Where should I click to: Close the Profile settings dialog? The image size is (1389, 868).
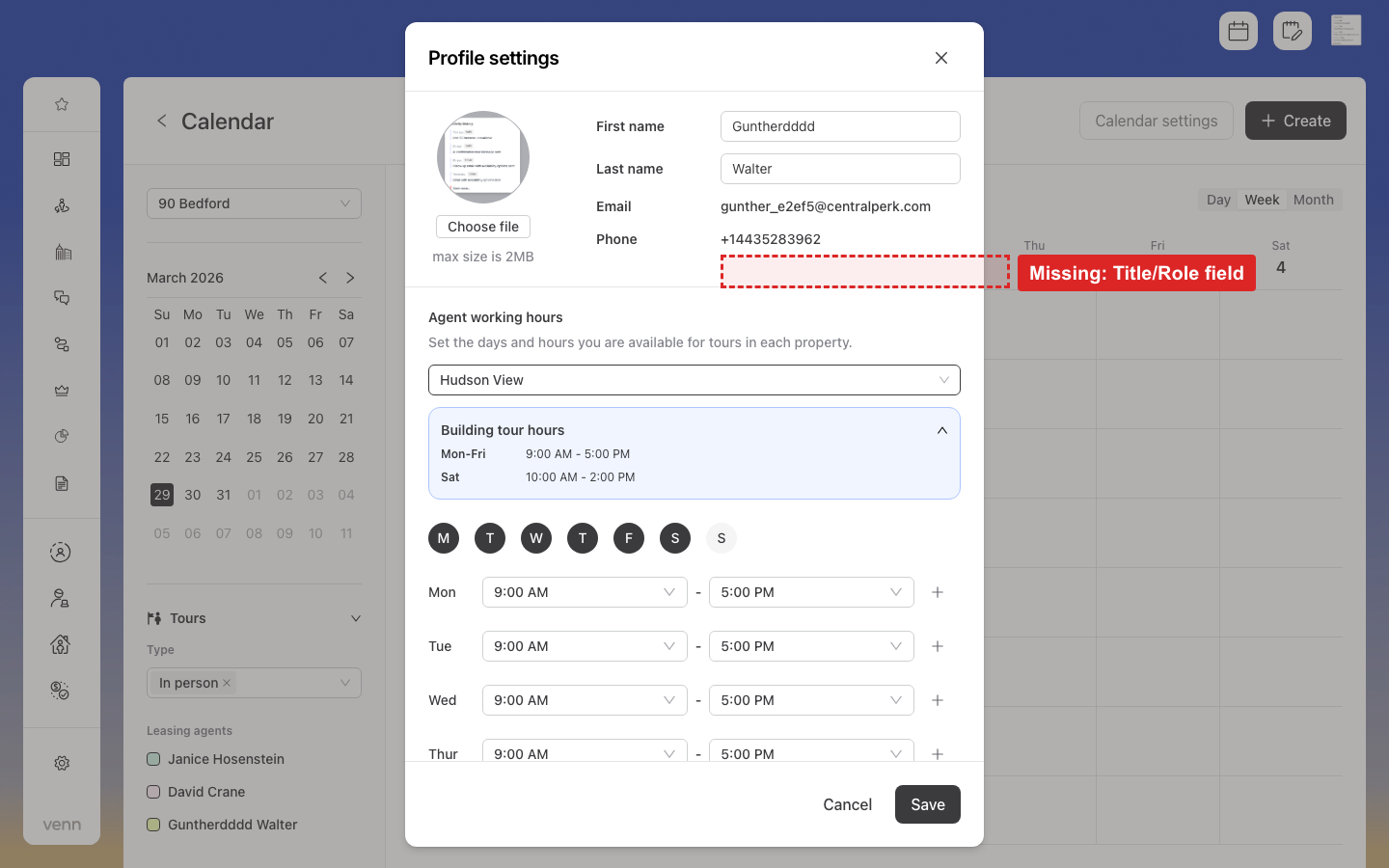coord(941,58)
